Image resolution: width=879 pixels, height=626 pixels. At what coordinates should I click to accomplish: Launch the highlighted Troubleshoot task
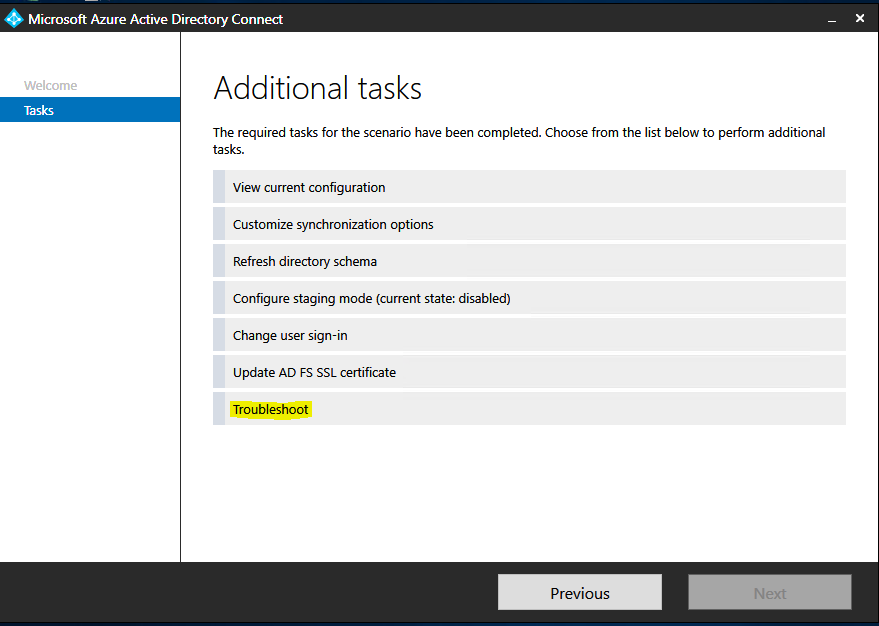pos(271,409)
